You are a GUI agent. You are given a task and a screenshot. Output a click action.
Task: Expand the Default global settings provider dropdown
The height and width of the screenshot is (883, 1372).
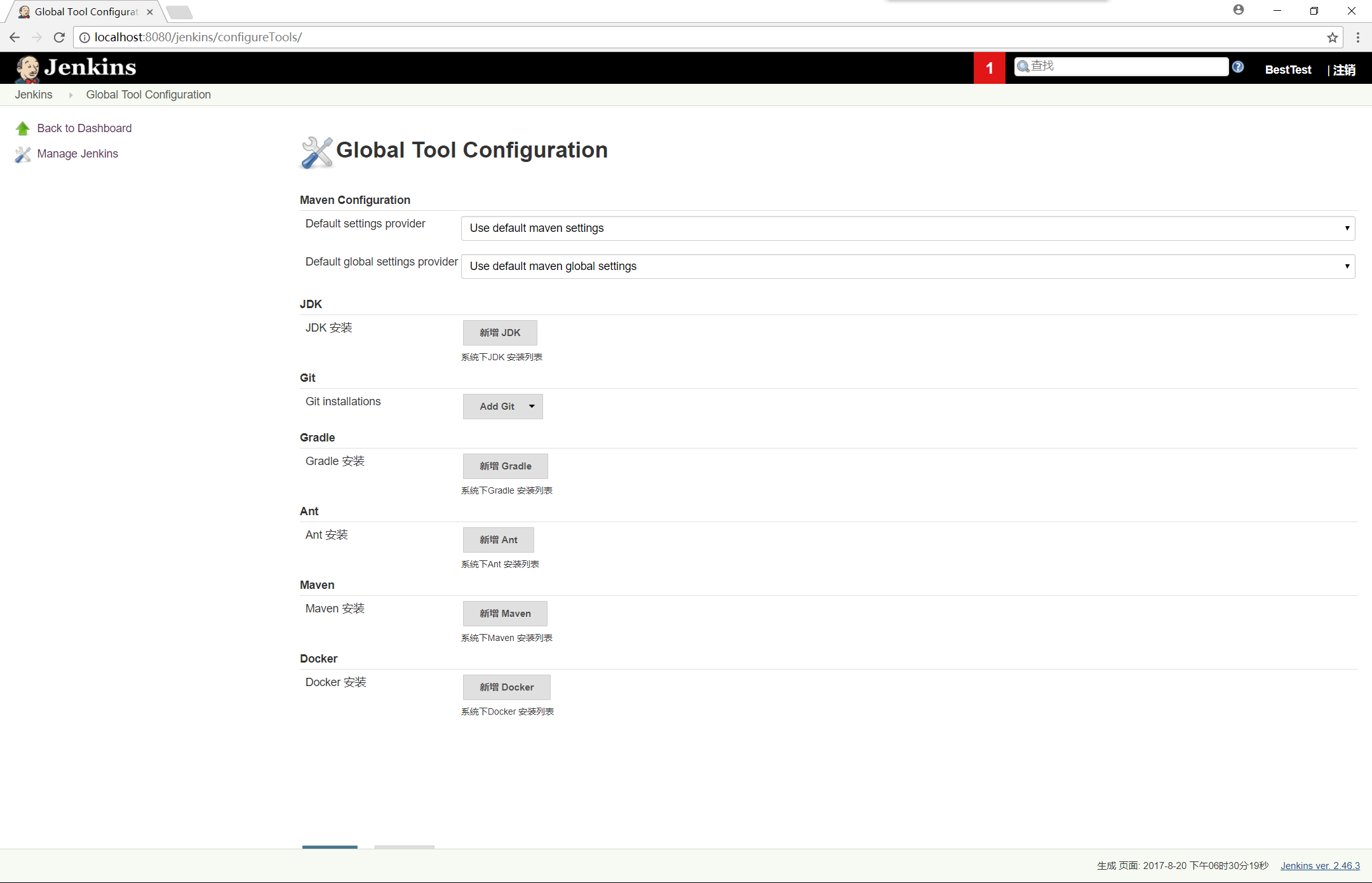coord(908,266)
